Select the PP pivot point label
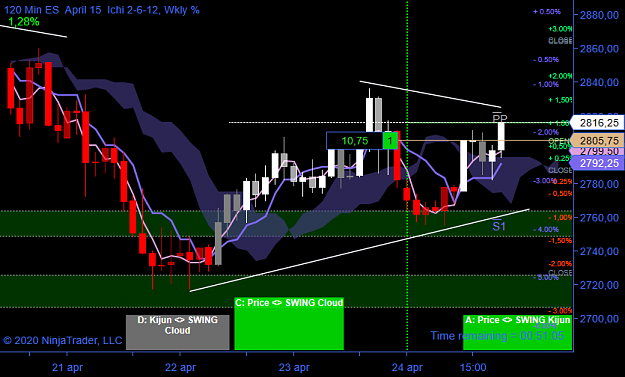Screen dimensions: 625x377 coord(500,118)
